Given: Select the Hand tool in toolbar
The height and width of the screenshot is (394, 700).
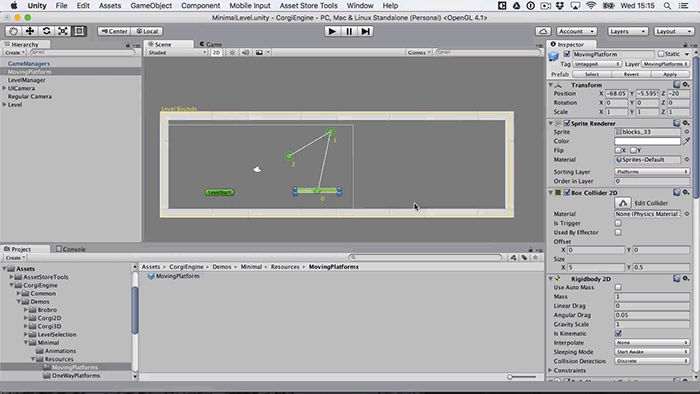Looking at the screenshot, I should [x=13, y=31].
